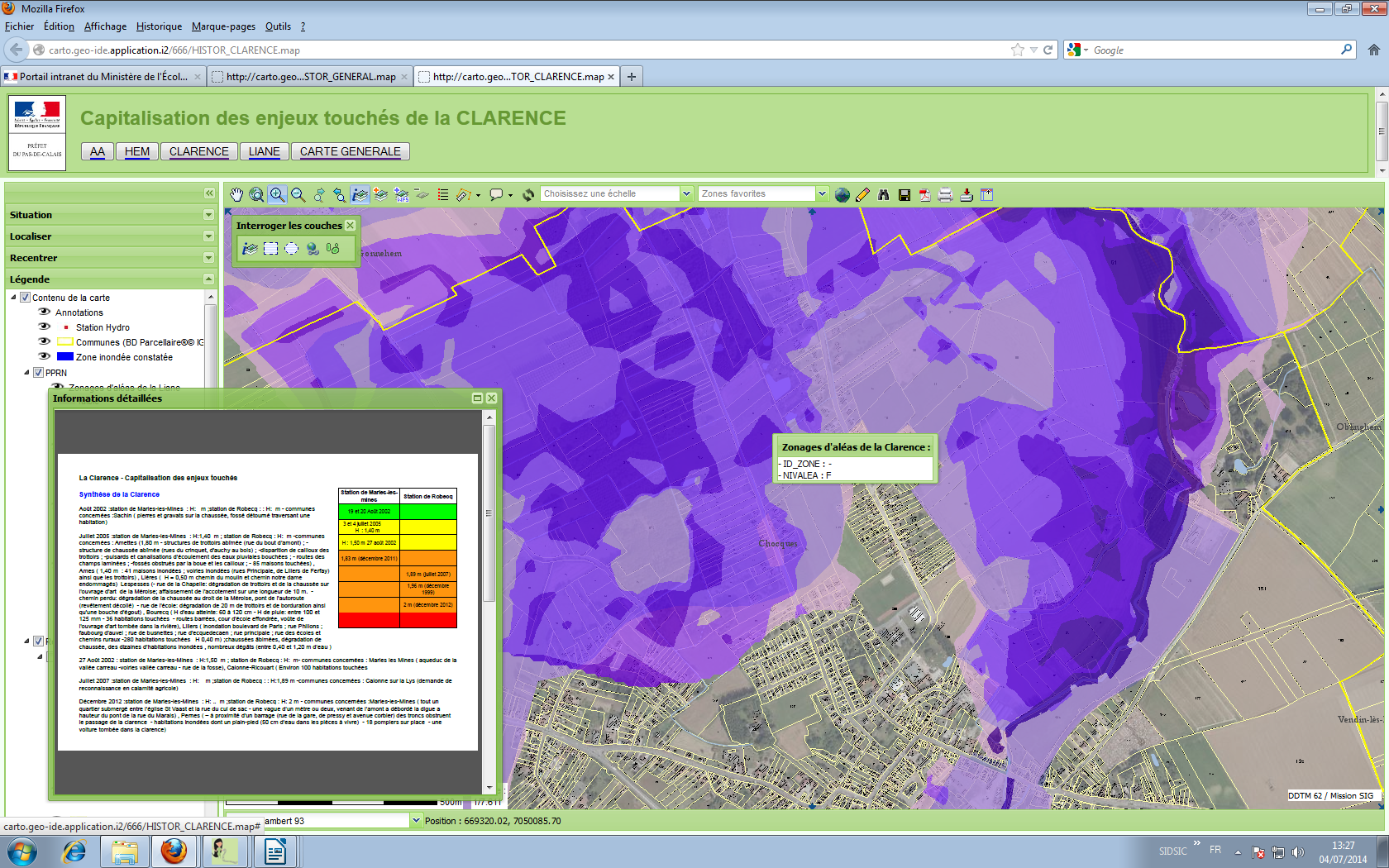The height and width of the screenshot is (868, 1389).
Task: Click the CARTE GENERALE button
Action: tap(351, 151)
